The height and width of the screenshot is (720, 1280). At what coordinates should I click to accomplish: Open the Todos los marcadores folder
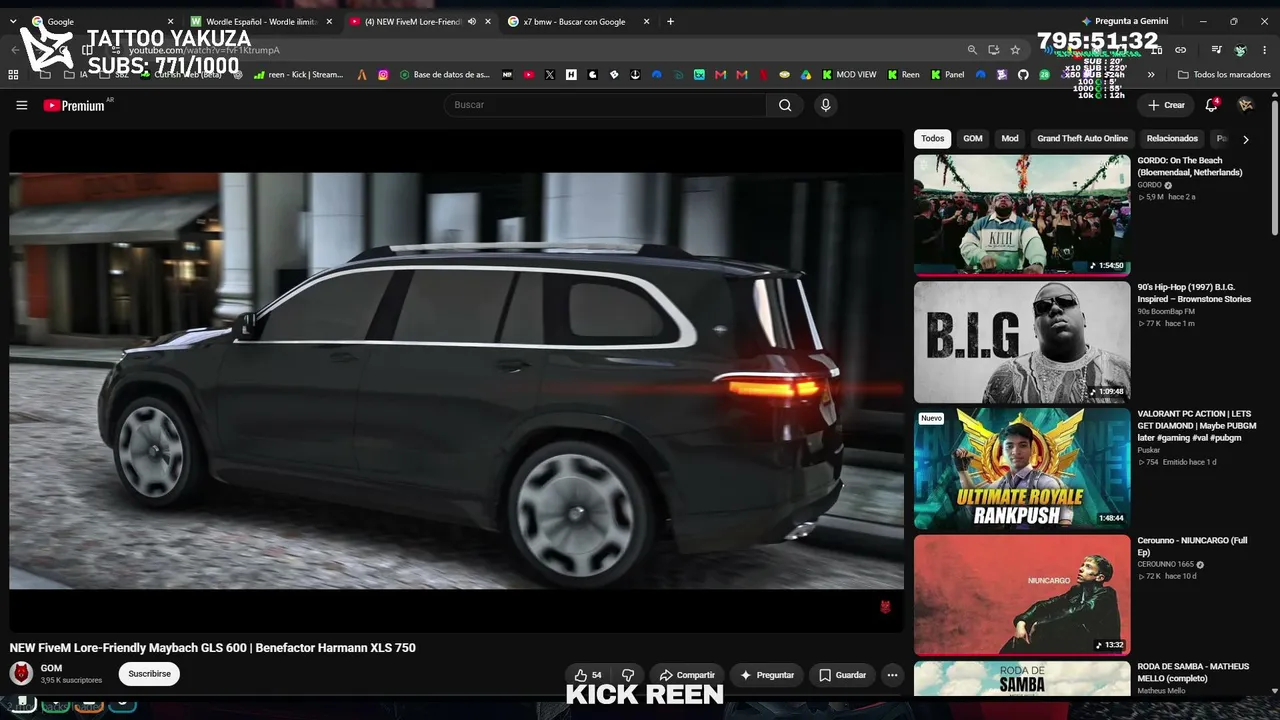[x=1224, y=74]
